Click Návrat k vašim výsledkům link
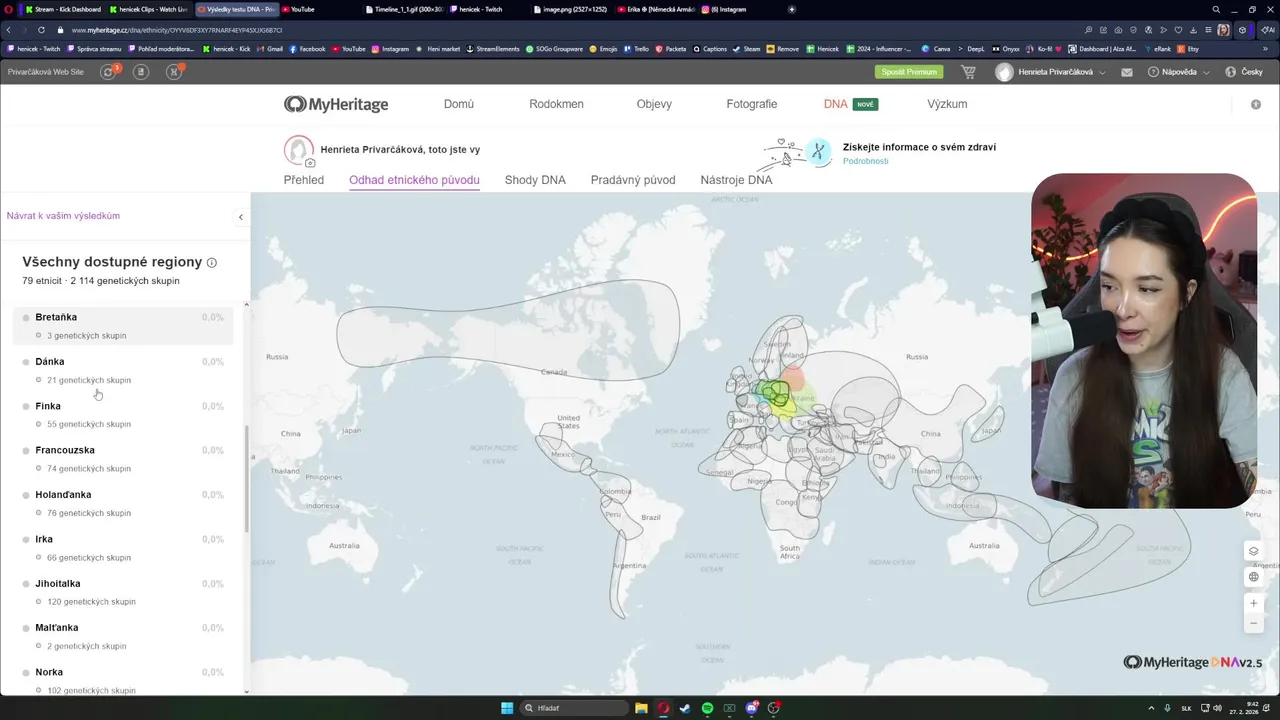 [x=63, y=216]
